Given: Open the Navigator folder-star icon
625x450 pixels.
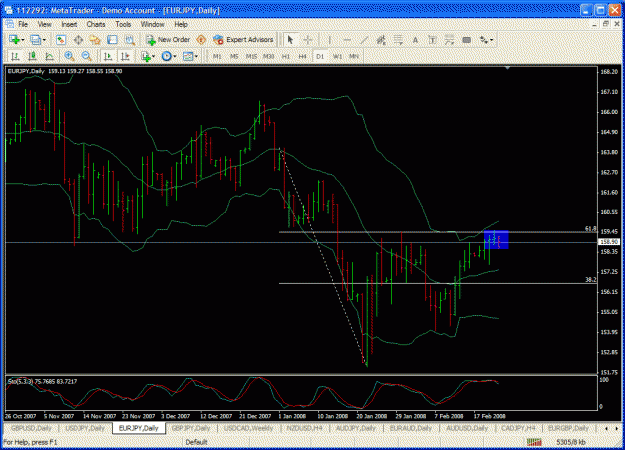Looking at the screenshot, I should pos(95,40).
